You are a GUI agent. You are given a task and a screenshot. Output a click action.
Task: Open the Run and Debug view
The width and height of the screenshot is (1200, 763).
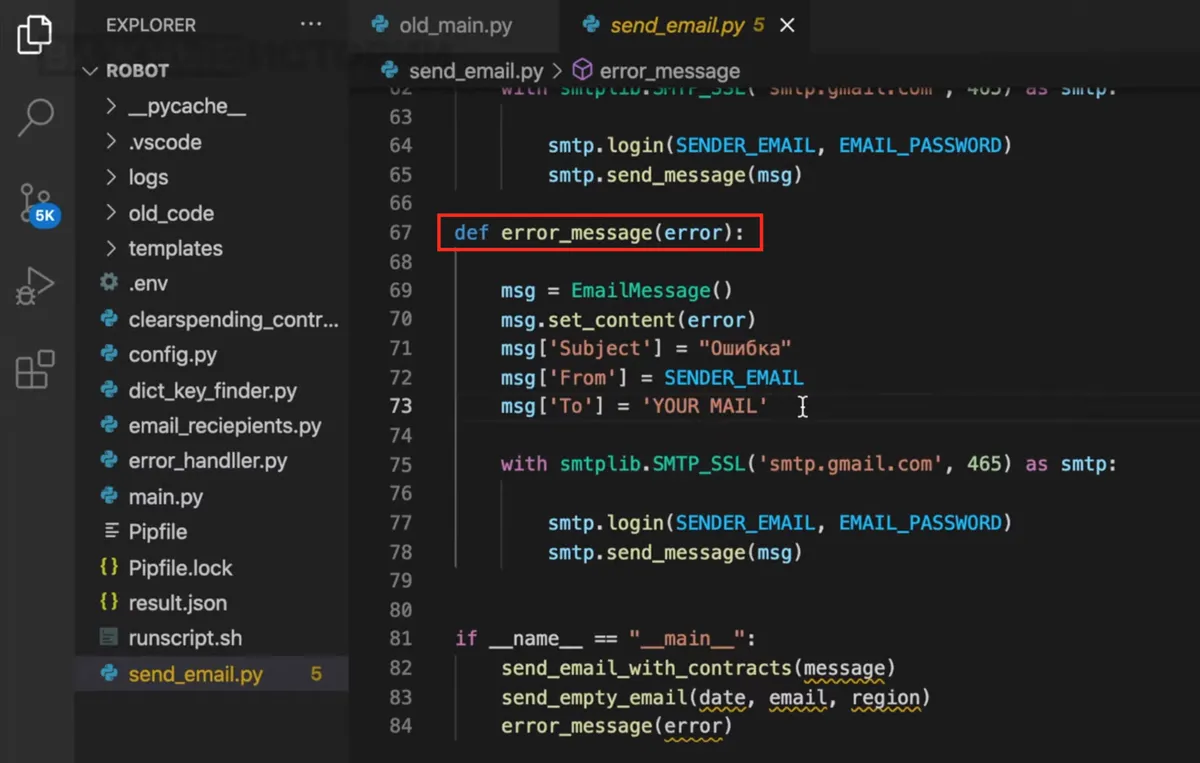[35, 287]
